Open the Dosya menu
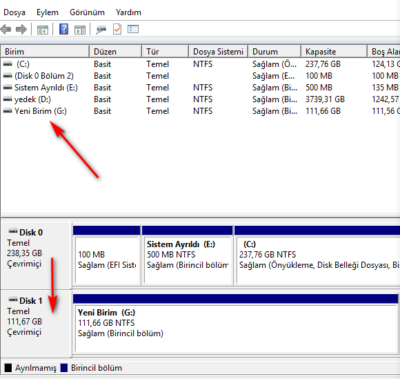The height and width of the screenshot is (379, 400). (14, 13)
